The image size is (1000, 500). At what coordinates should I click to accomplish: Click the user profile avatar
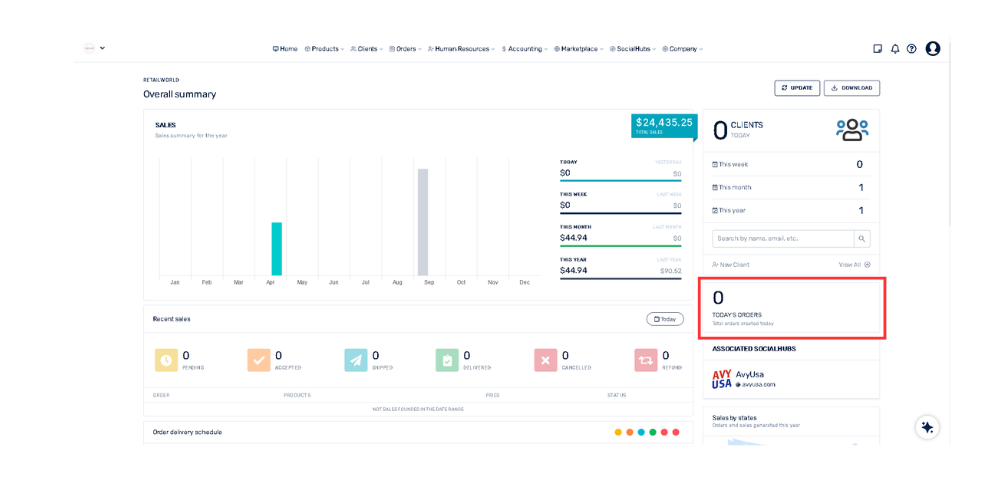pos(933,49)
